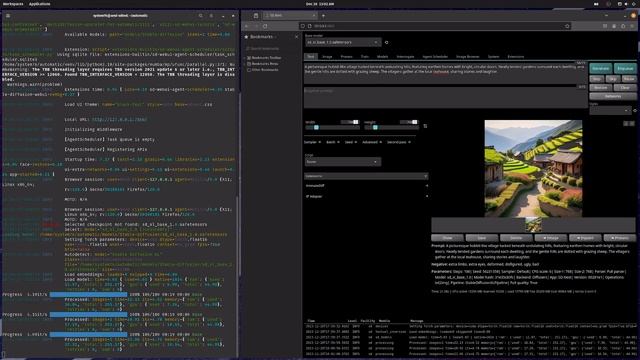The height and width of the screenshot is (360, 640).
Task: Click the Bookmarks Menu folder icon
Action: tap(249, 64)
